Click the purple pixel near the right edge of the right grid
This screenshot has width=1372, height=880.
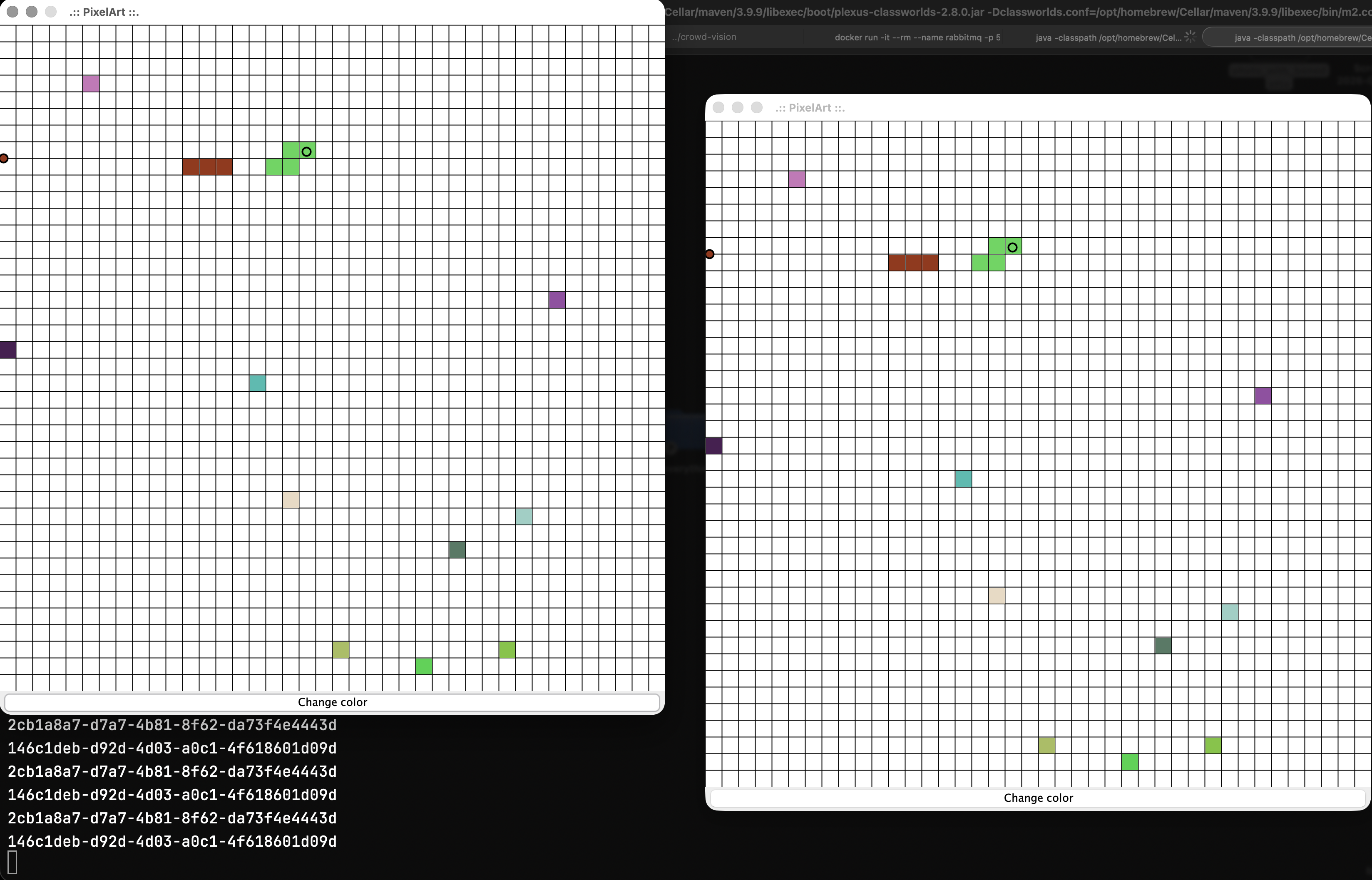(x=1263, y=395)
